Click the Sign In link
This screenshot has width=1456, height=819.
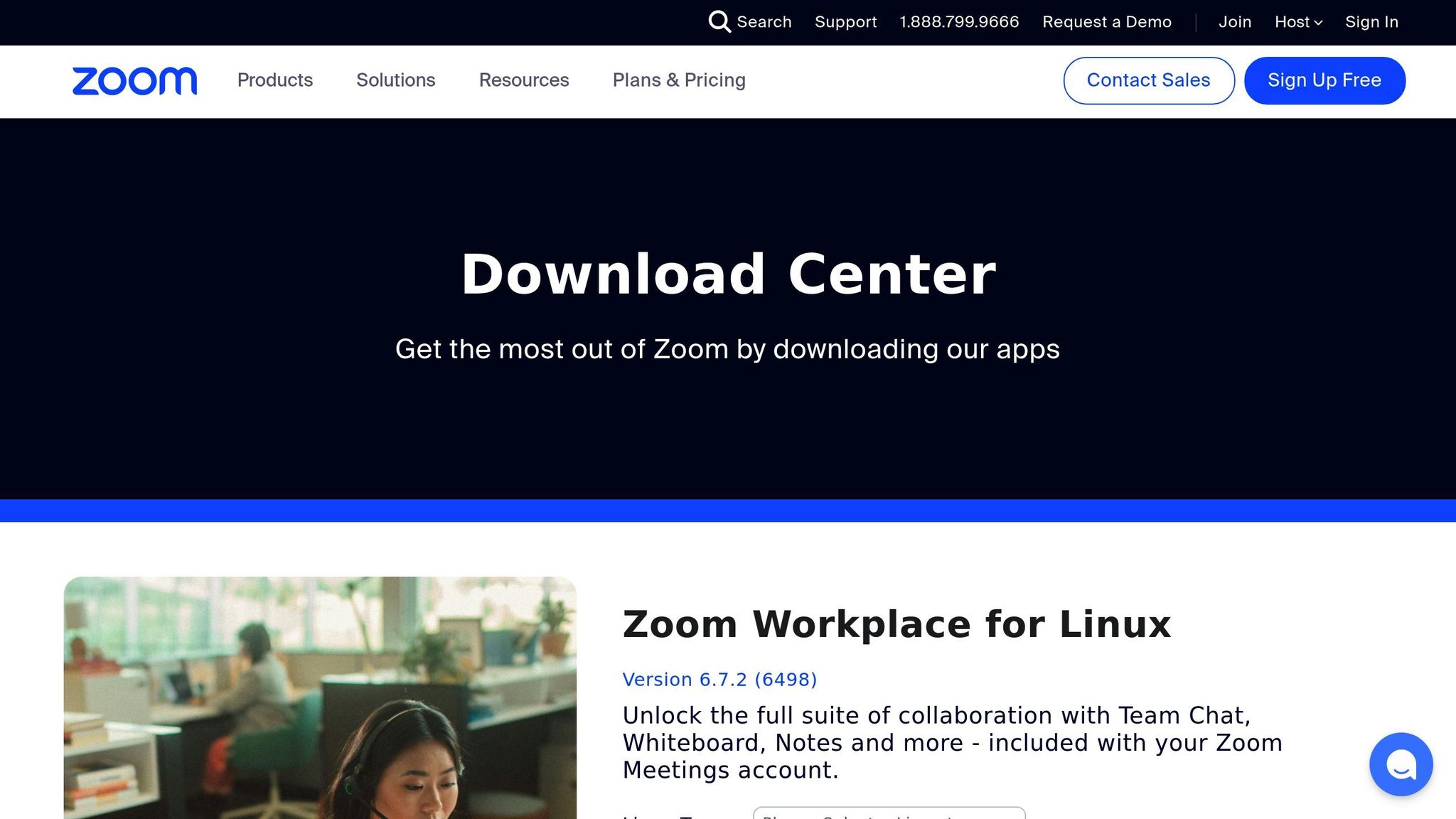[x=1371, y=22]
